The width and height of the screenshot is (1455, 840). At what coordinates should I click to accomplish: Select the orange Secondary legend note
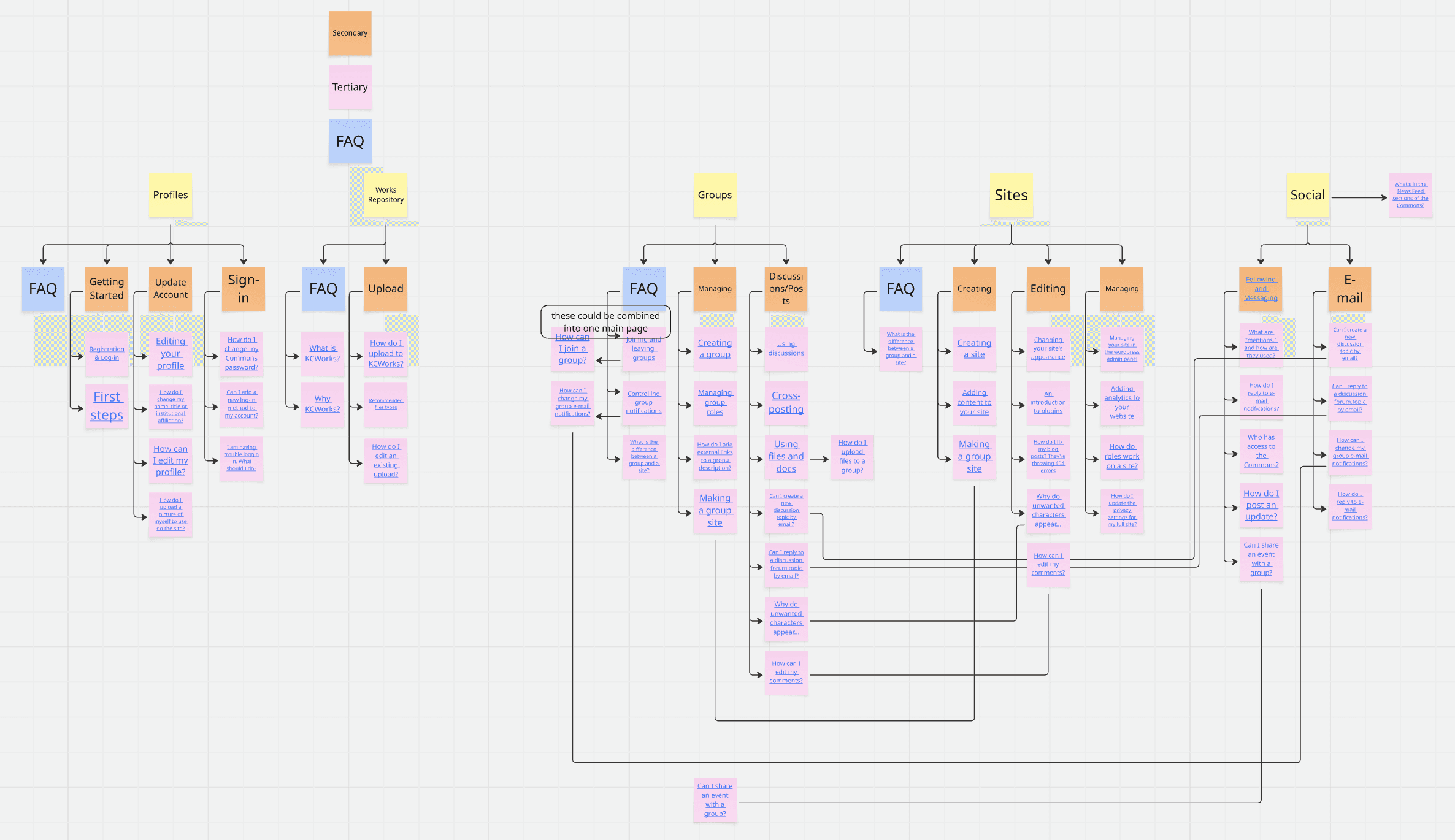click(x=350, y=33)
